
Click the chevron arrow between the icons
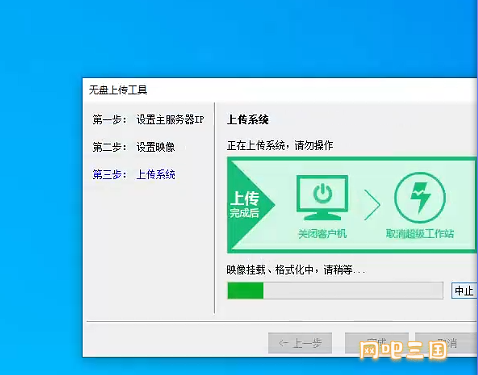click(372, 205)
